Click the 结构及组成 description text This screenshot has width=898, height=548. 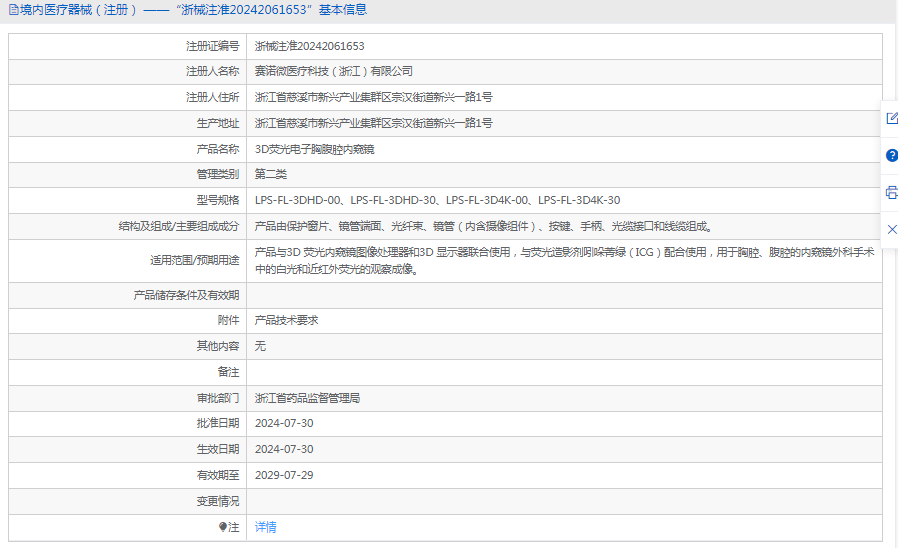click(x=484, y=226)
